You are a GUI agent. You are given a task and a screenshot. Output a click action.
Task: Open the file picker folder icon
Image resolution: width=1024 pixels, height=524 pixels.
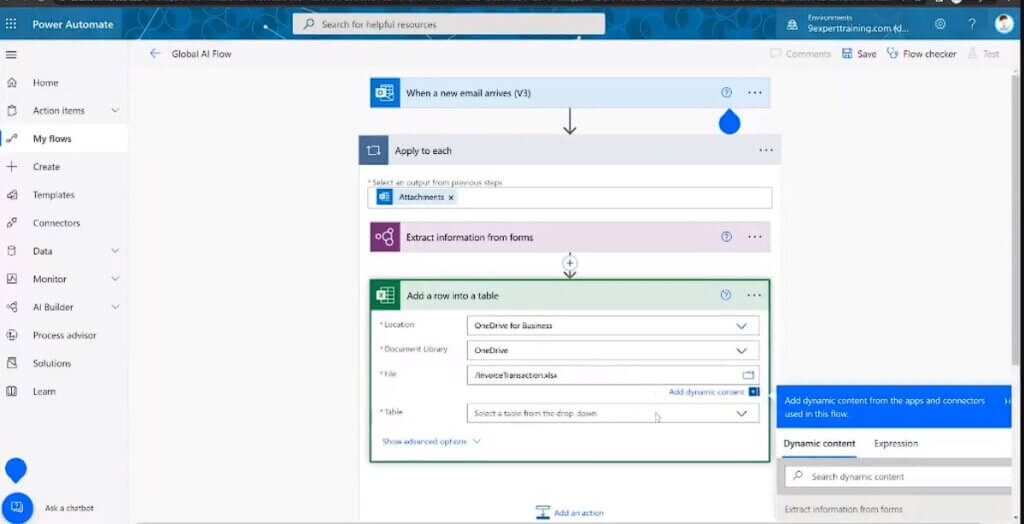(748, 375)
